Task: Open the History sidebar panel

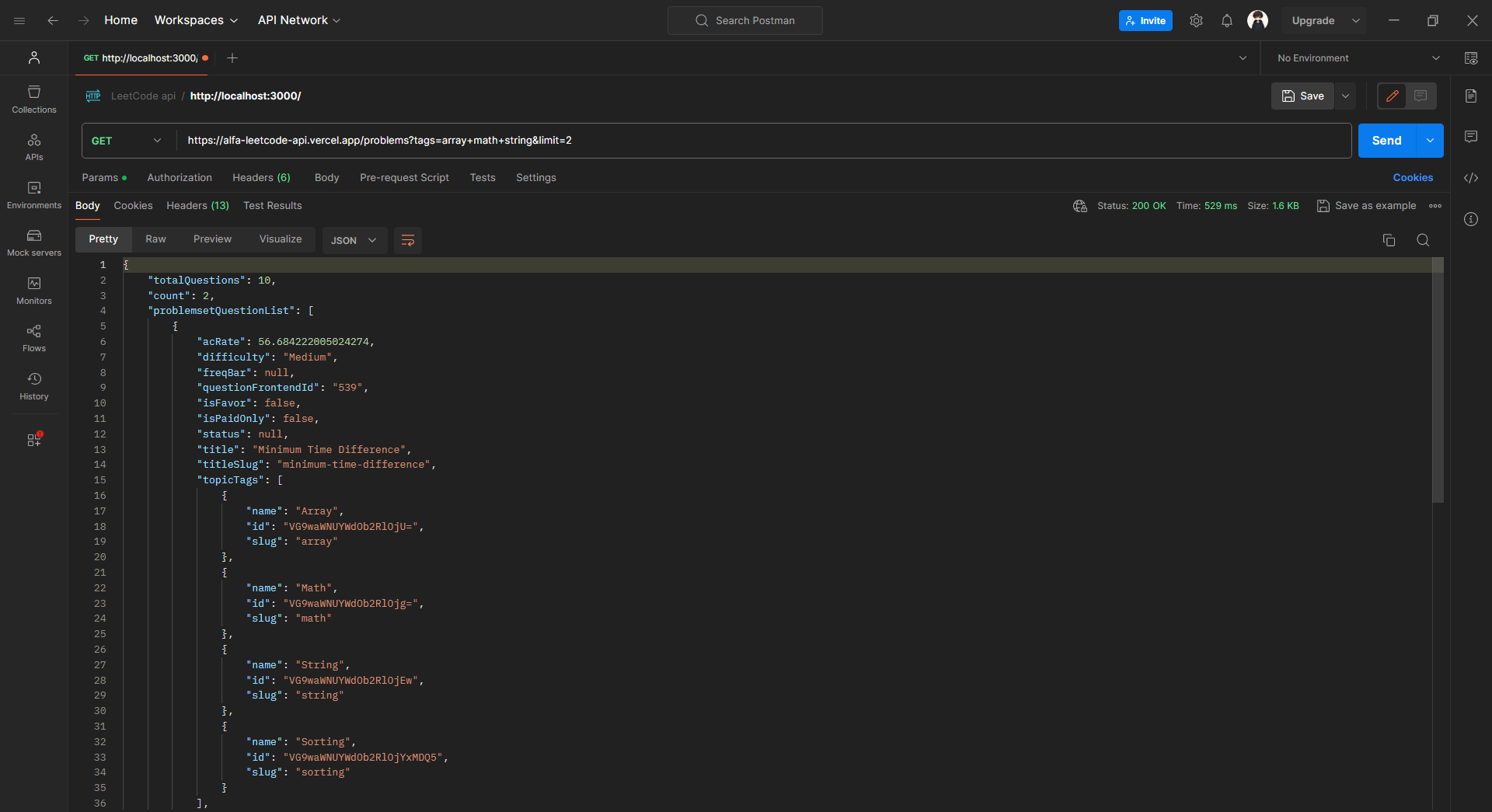Action: [x=34, y=386]
